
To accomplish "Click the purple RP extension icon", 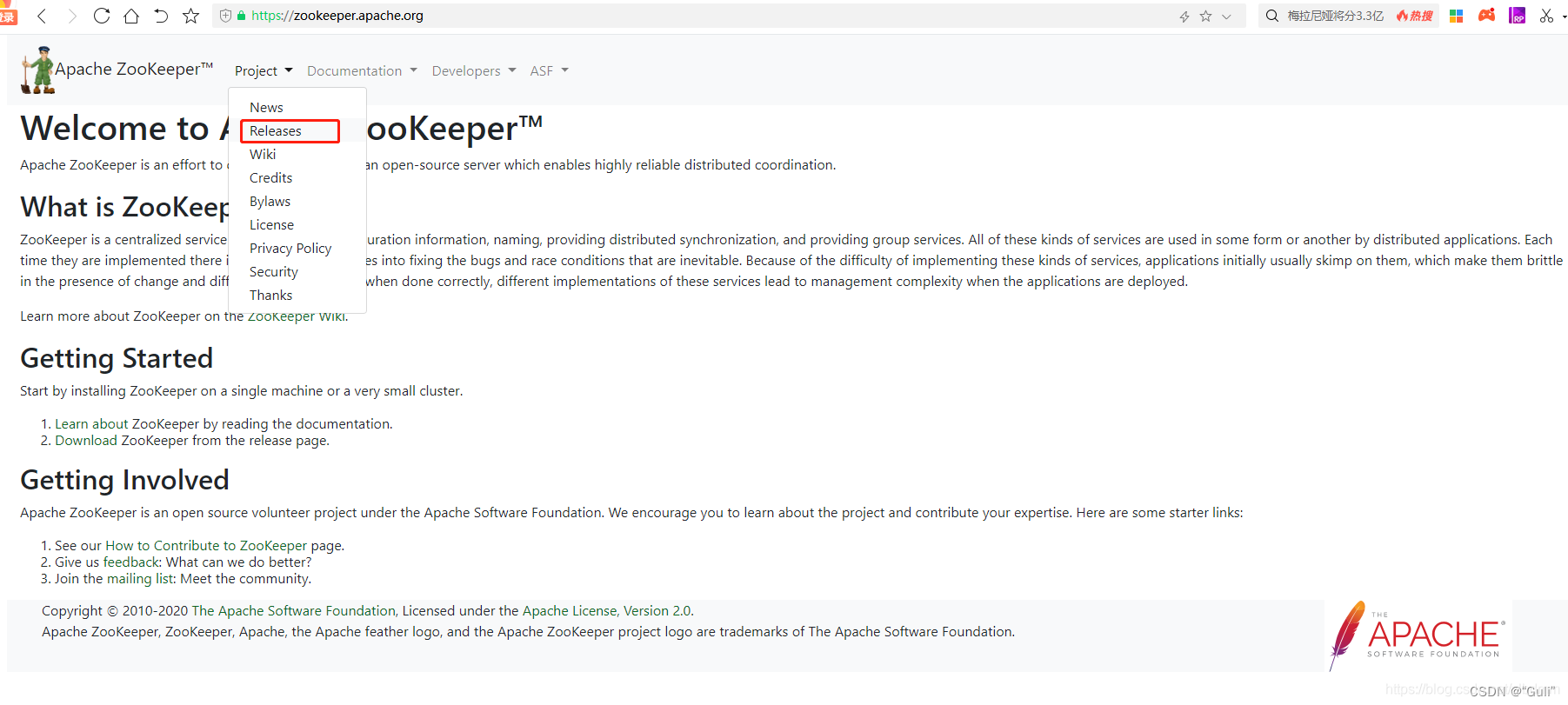I will point(1518,15).
